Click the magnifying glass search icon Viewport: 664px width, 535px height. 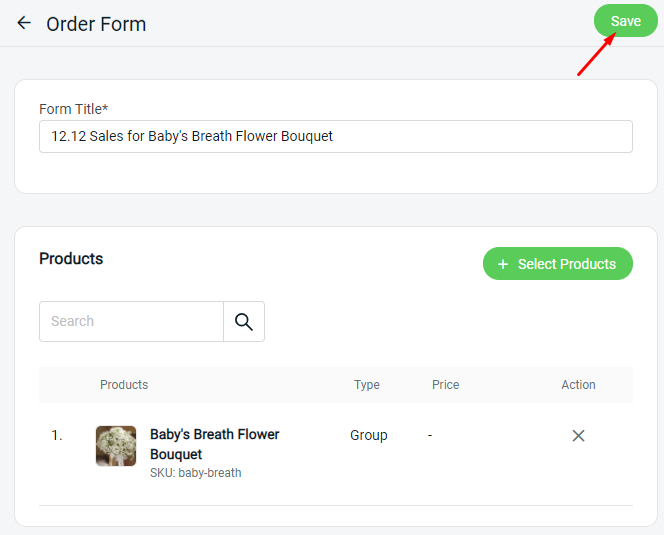[244, 322]
